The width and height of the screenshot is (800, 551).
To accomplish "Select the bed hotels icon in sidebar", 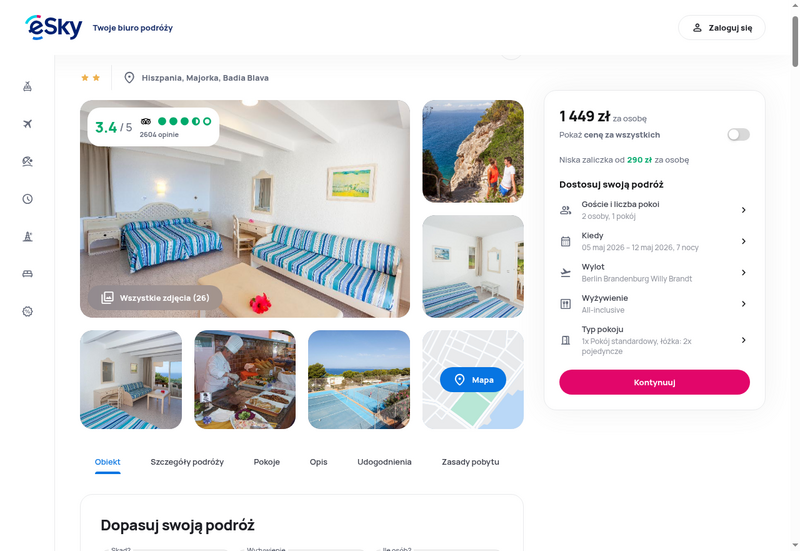I will point(28,274).
